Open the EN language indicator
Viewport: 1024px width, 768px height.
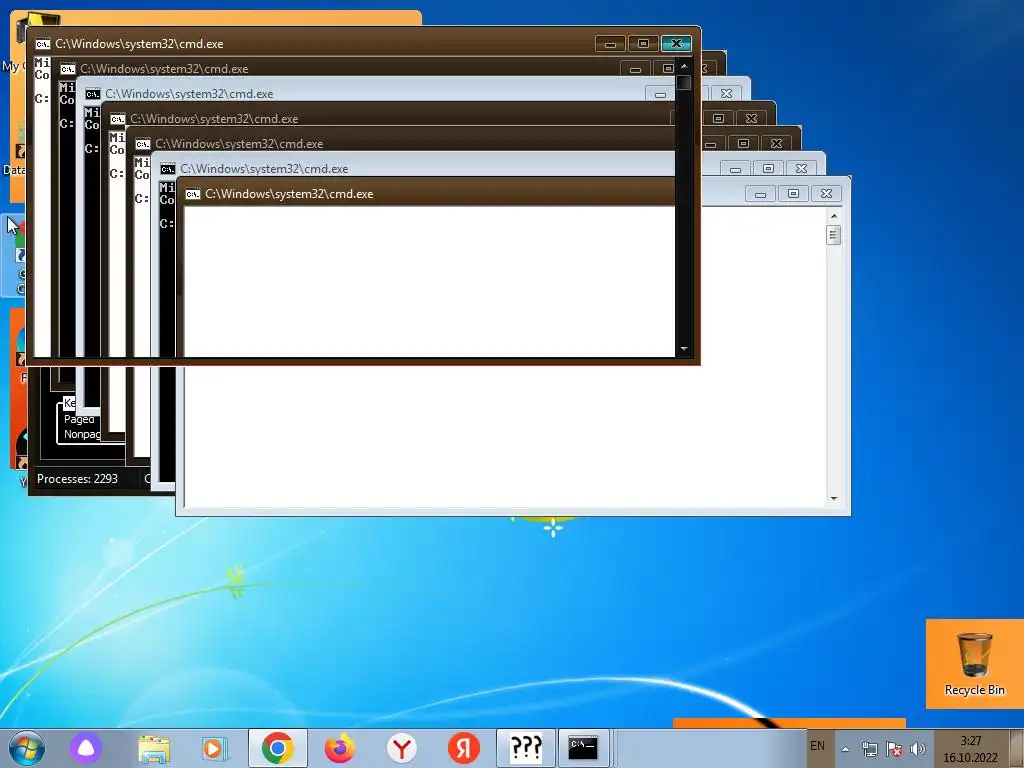pos(817,746)
